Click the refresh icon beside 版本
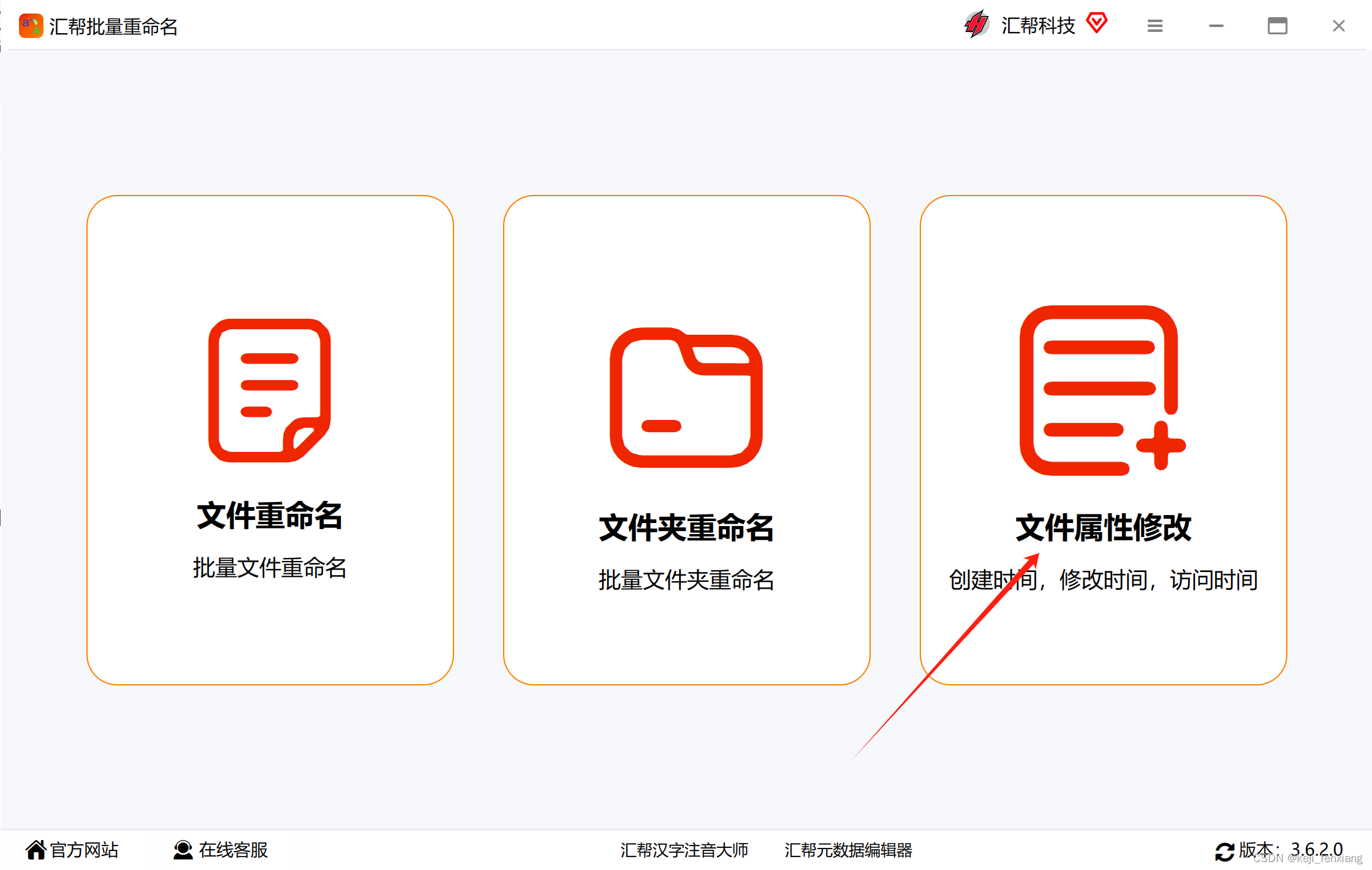The height and width of the screenshot is (870, 1372). [x=1224, y=851]
